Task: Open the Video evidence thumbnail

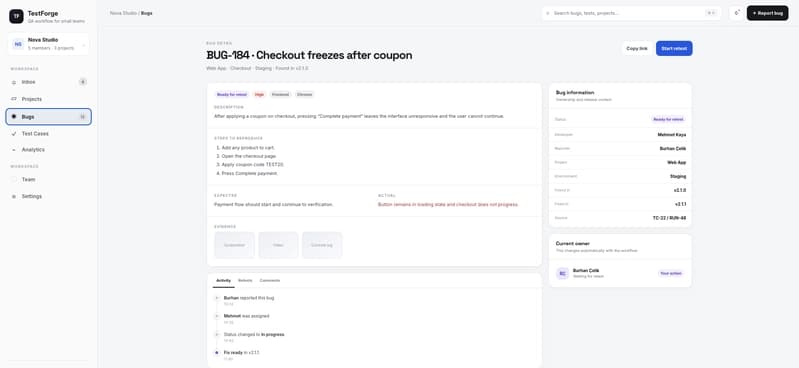Action: pos(278,245)
